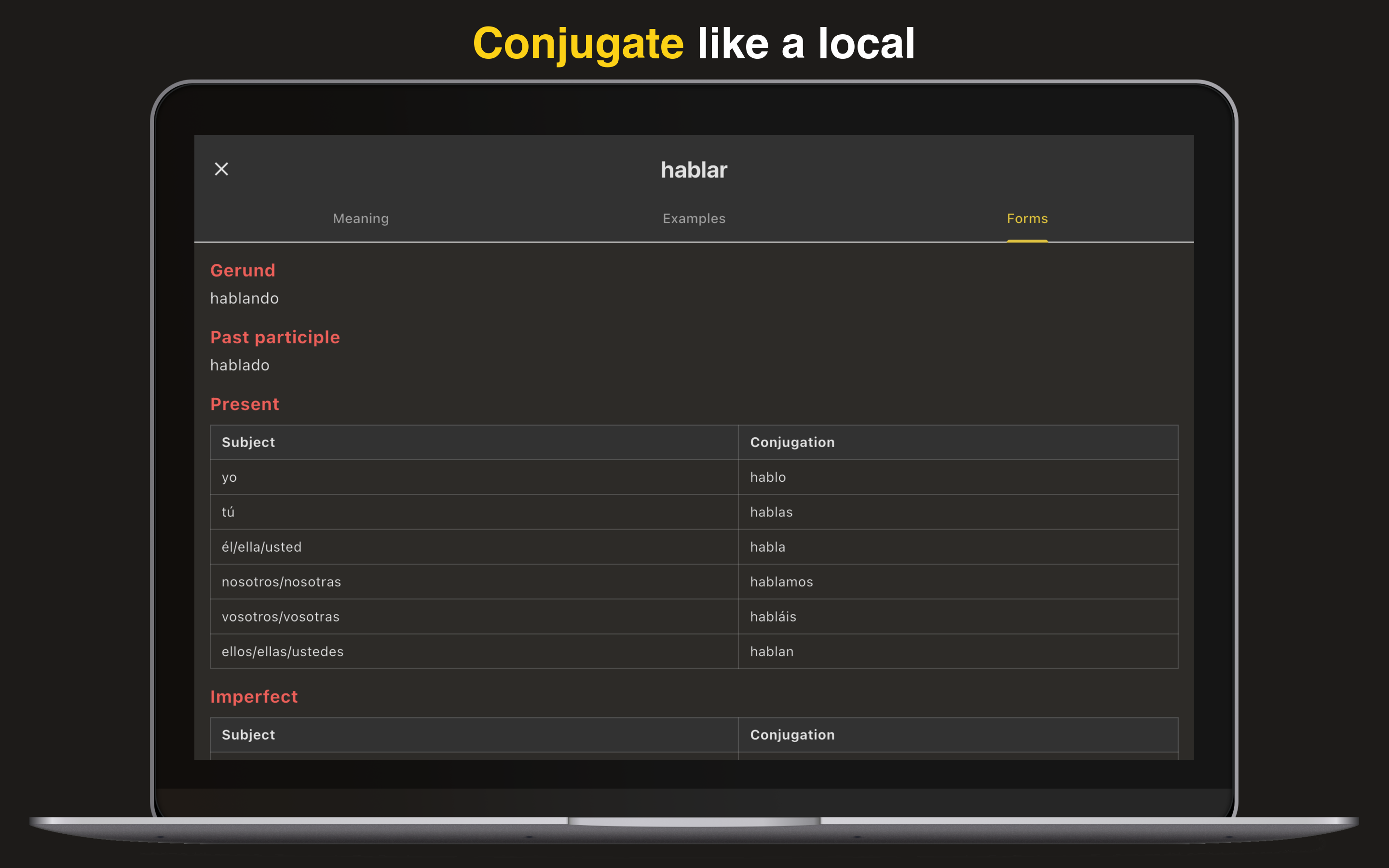Click the Past participle heading
The width and height of the screenshot is (1389, 868).
(x=275, y=337)
